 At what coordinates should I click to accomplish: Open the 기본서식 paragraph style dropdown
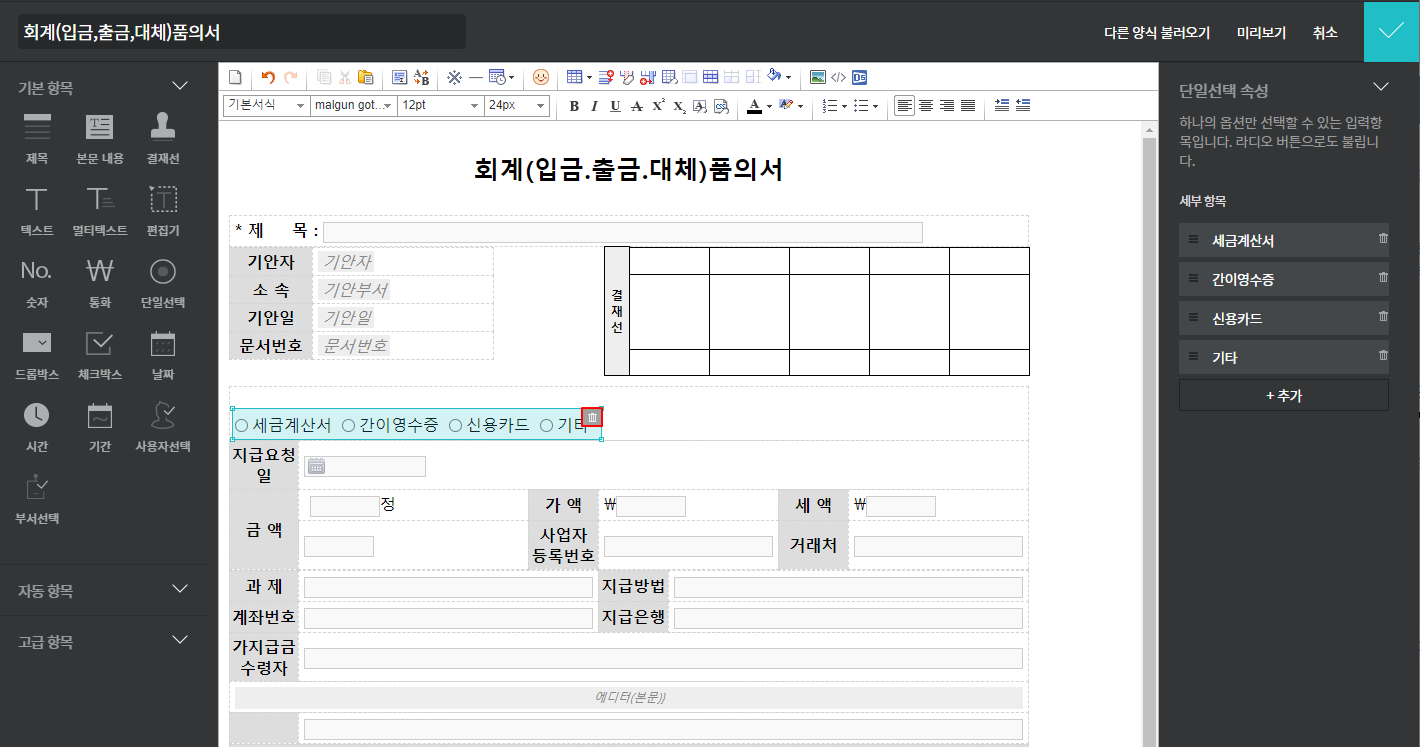click(266, 106)
